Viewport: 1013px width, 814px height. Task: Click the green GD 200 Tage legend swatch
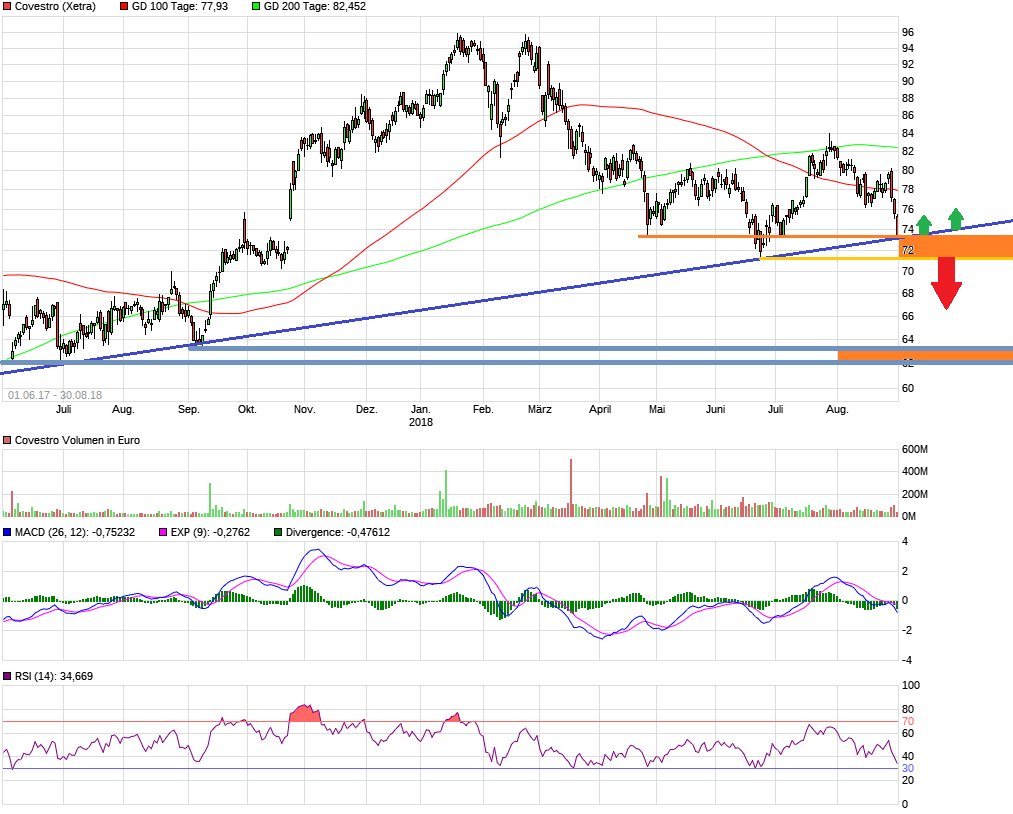256,6
